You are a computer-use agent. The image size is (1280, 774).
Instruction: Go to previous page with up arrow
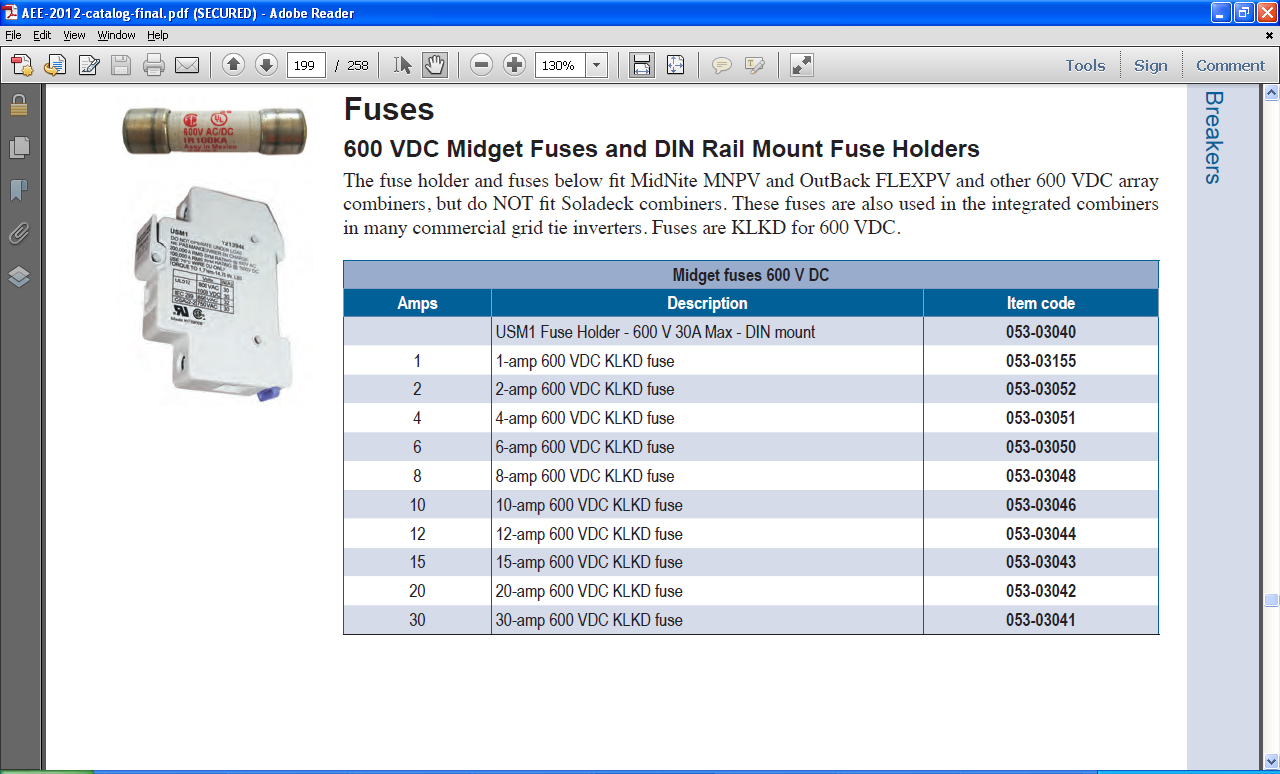point(233,65)
